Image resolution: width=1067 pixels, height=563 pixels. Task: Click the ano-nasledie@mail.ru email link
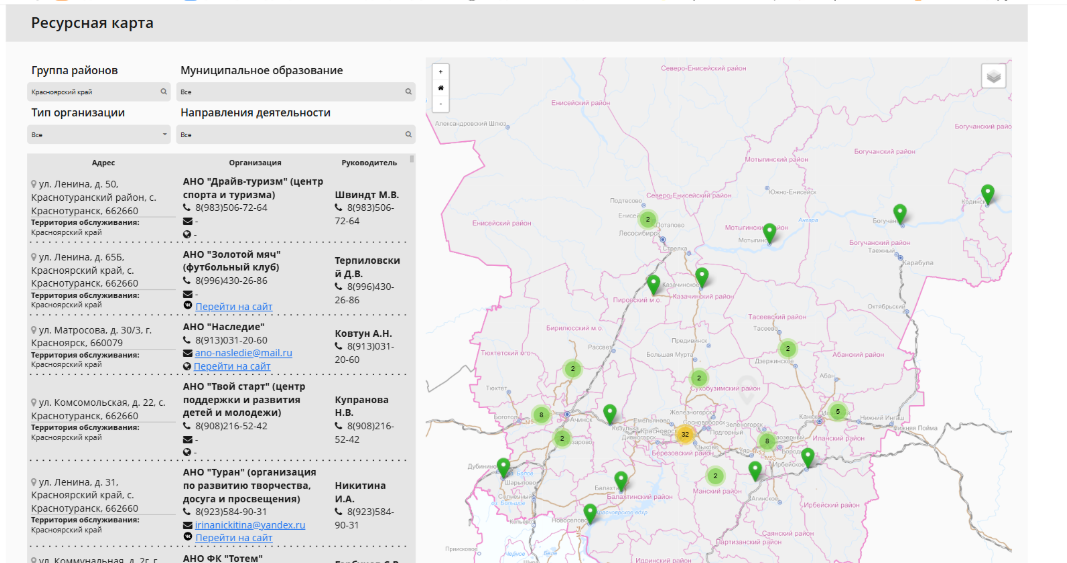(x=243, y=353)
